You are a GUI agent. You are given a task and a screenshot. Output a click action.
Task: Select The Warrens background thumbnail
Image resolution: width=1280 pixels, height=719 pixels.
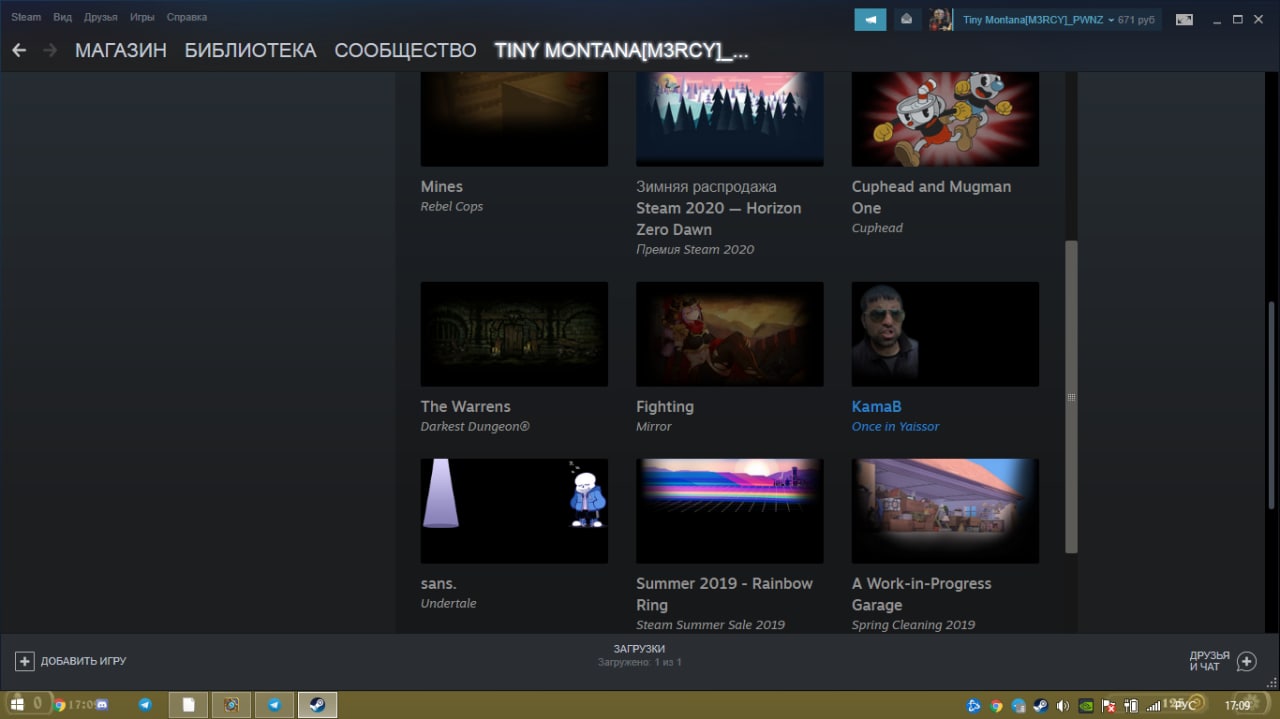pos(514,334)
